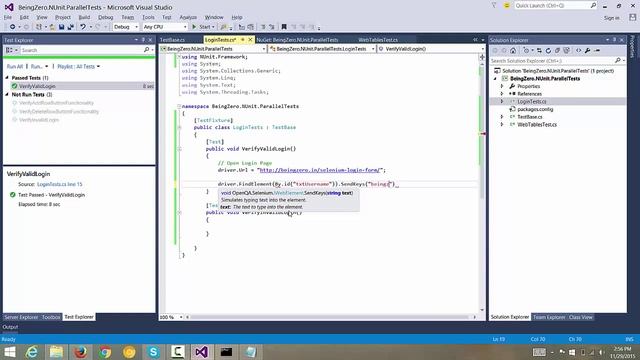Open Skype from the taskbar
The width and height of the screenshot is (640, 360).
[153, 352]
